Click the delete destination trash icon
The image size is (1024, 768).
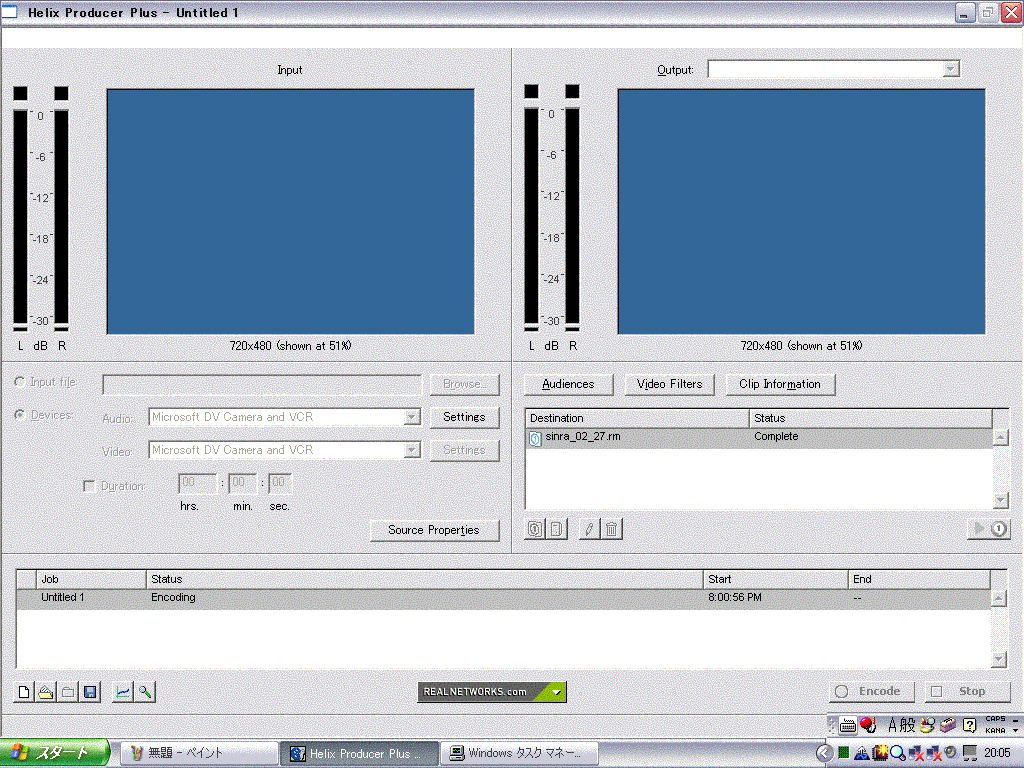click(x=612, y=529)
